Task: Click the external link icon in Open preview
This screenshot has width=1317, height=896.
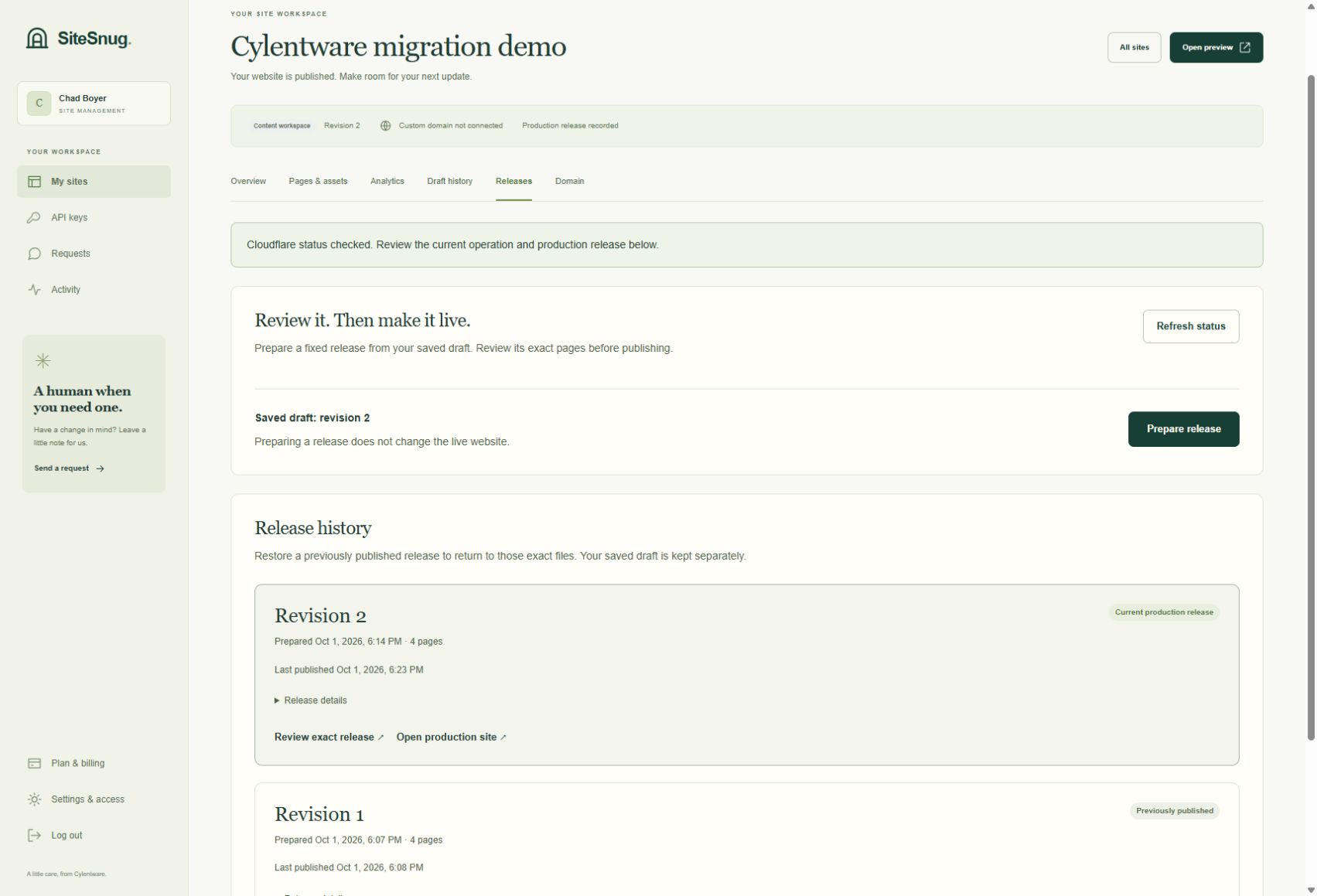Action: coord(1245,48)
